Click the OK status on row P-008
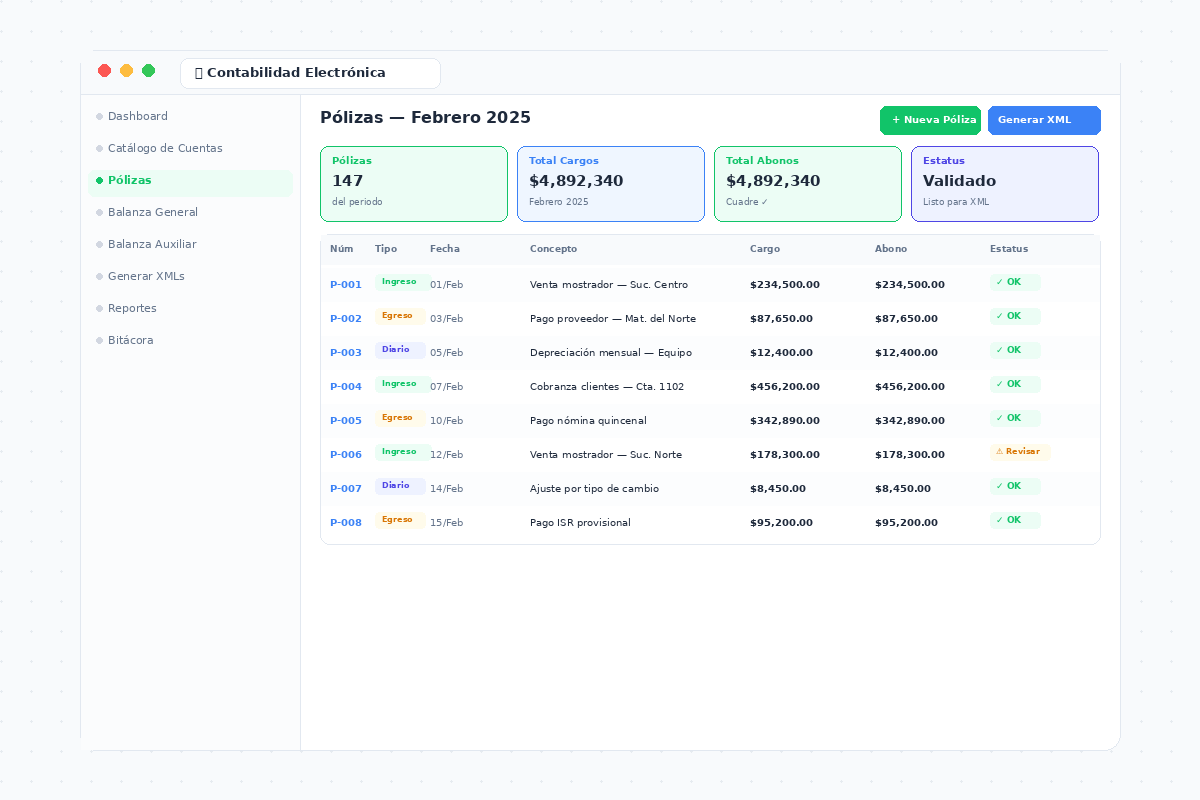1200x800 pixels. click(x=1014, y=520)
